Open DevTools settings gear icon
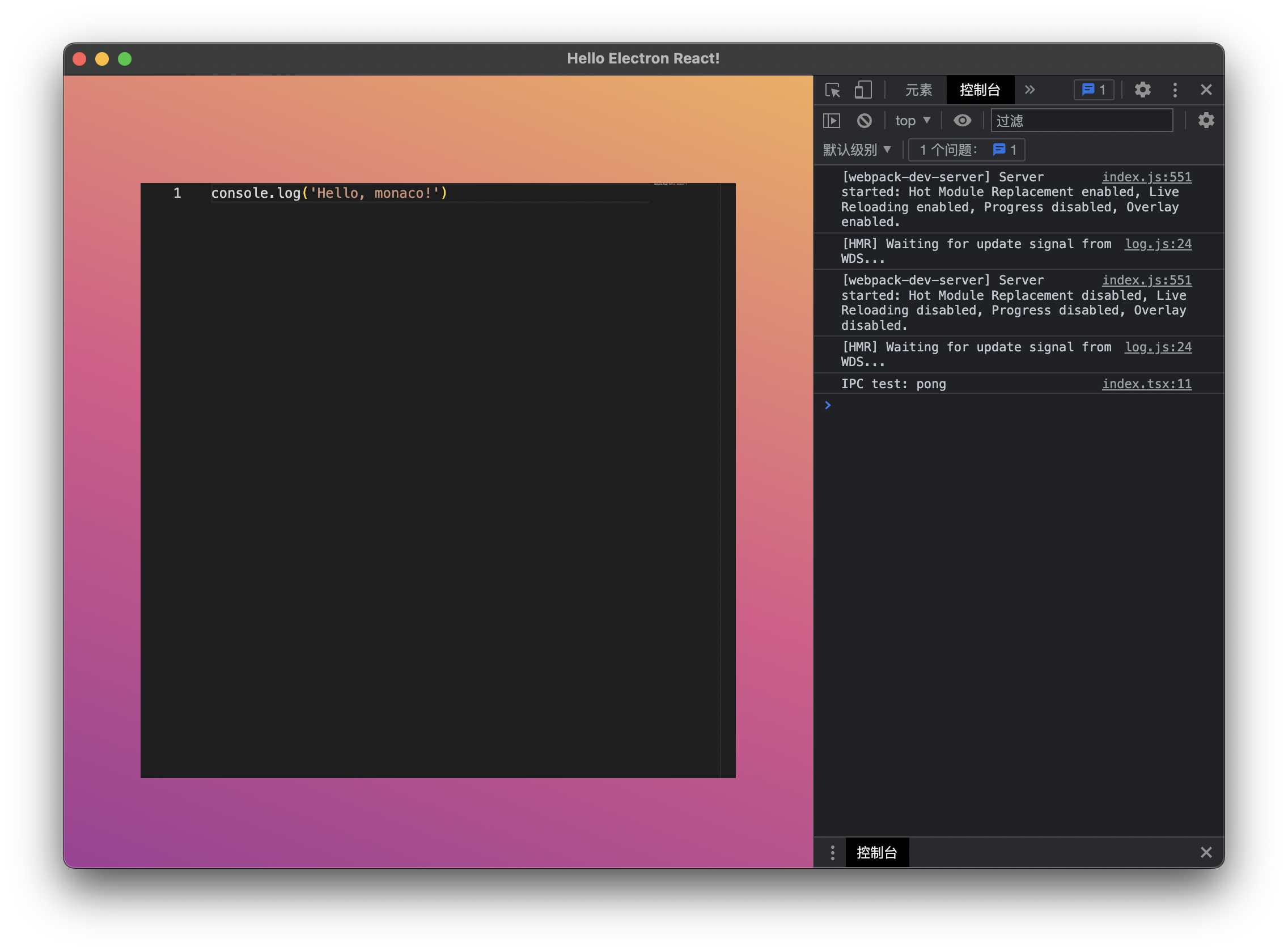Image resolution: width=1288 pixels, height=952 pixels. 1142,90
